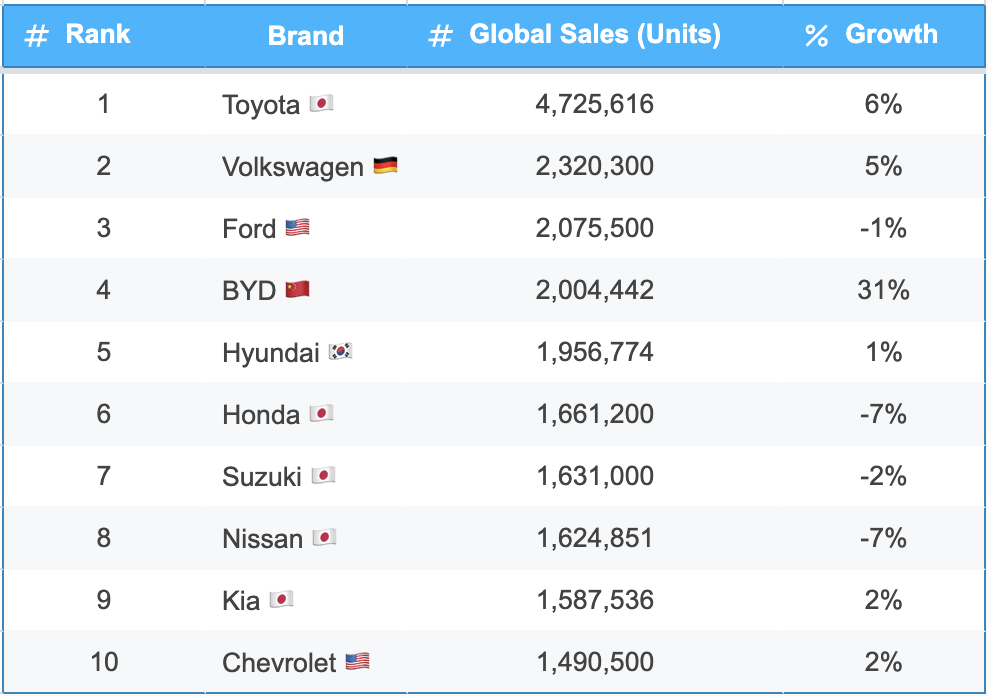Click the Growth column header text

pyautogui.click(x=891, y=34)
